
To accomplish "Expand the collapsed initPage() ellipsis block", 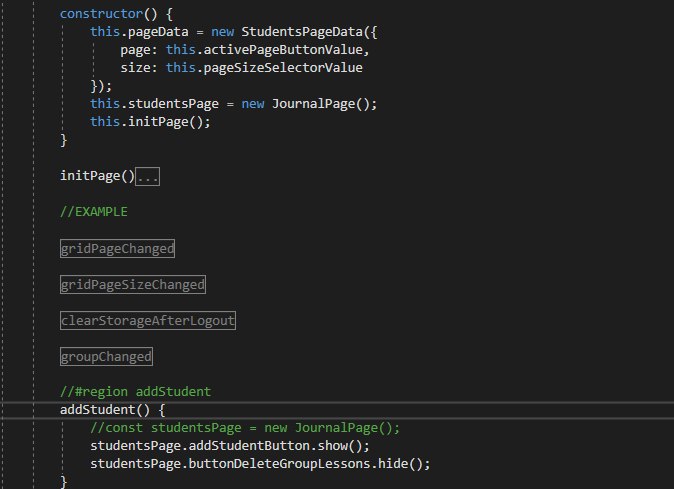I will [147, 177].
